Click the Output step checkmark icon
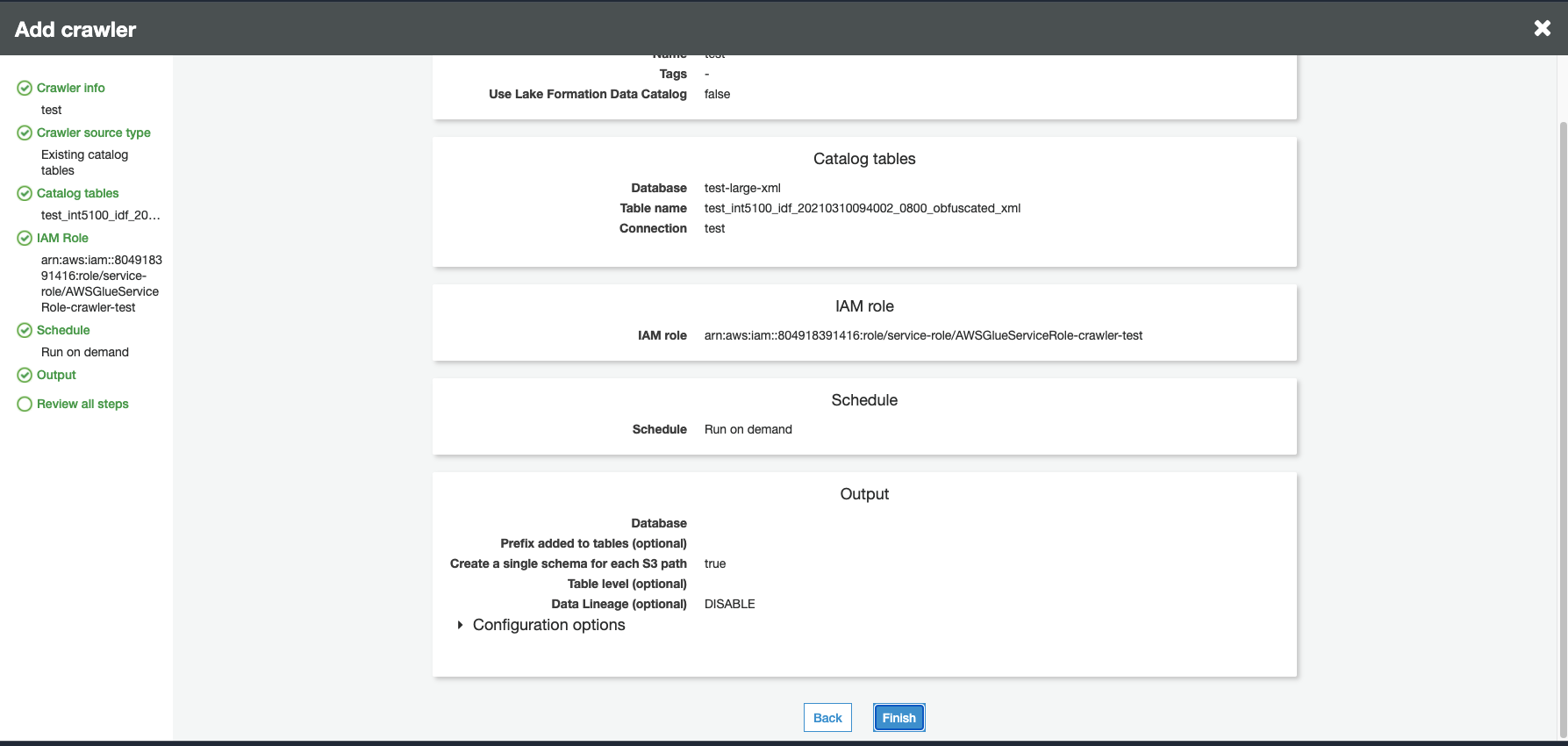The height and width of the screenshot is (746, 1568). click(25, 376)
